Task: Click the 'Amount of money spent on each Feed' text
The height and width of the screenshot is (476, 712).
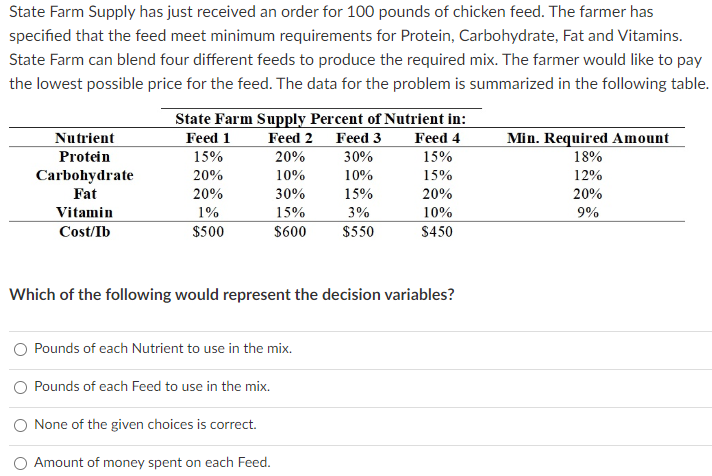Action: pyautogui.click(x=152, y=463)
